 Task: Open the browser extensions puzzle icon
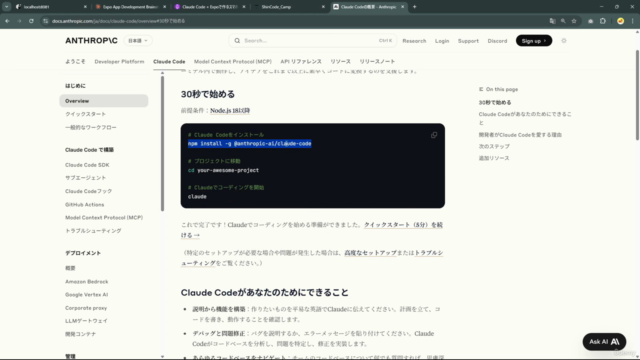pos(603,21)
